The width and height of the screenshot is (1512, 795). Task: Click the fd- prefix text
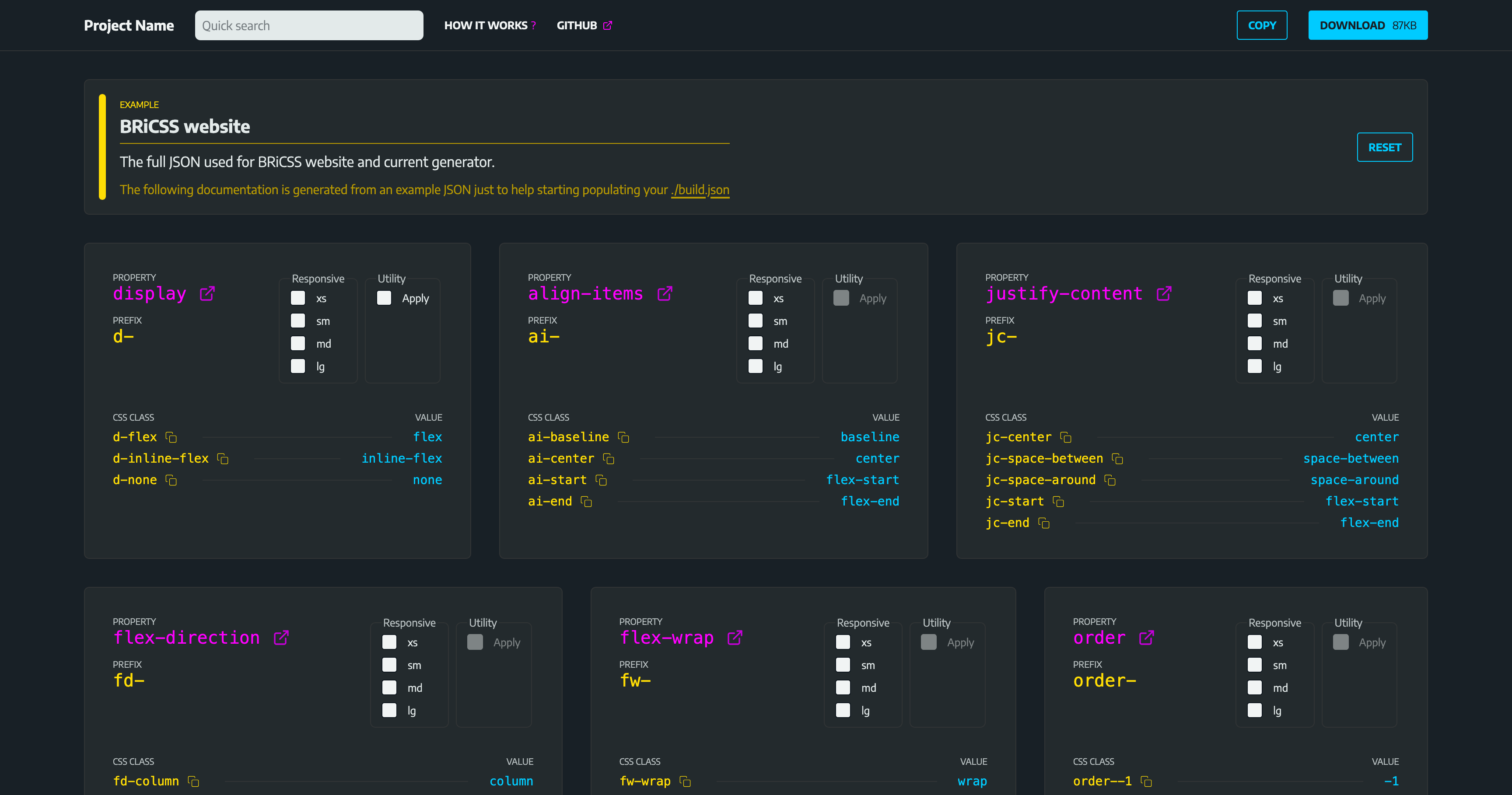pyautogui.click(x=129, y=680)
